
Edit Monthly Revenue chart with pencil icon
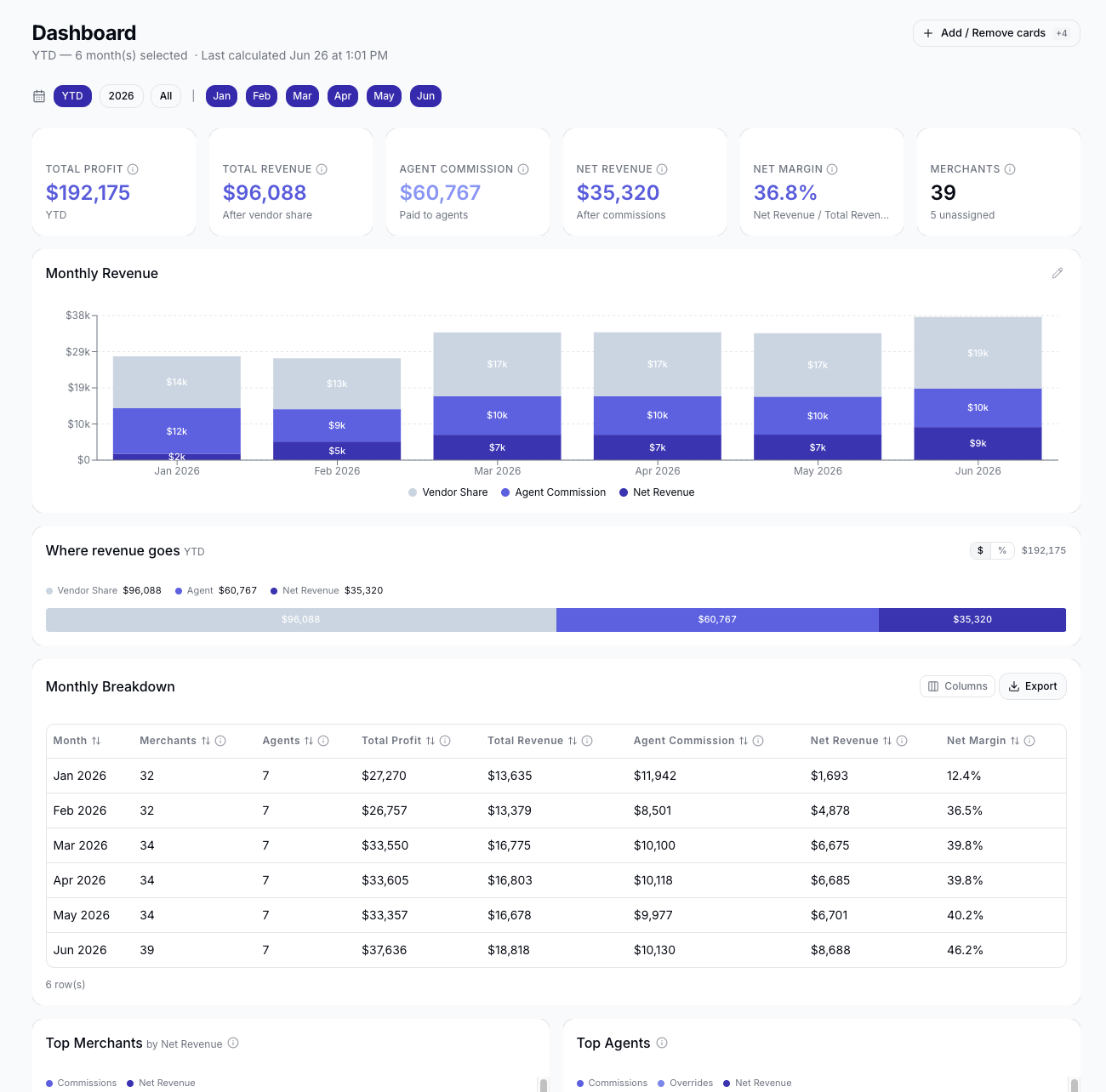click(x=1058, y=273)
